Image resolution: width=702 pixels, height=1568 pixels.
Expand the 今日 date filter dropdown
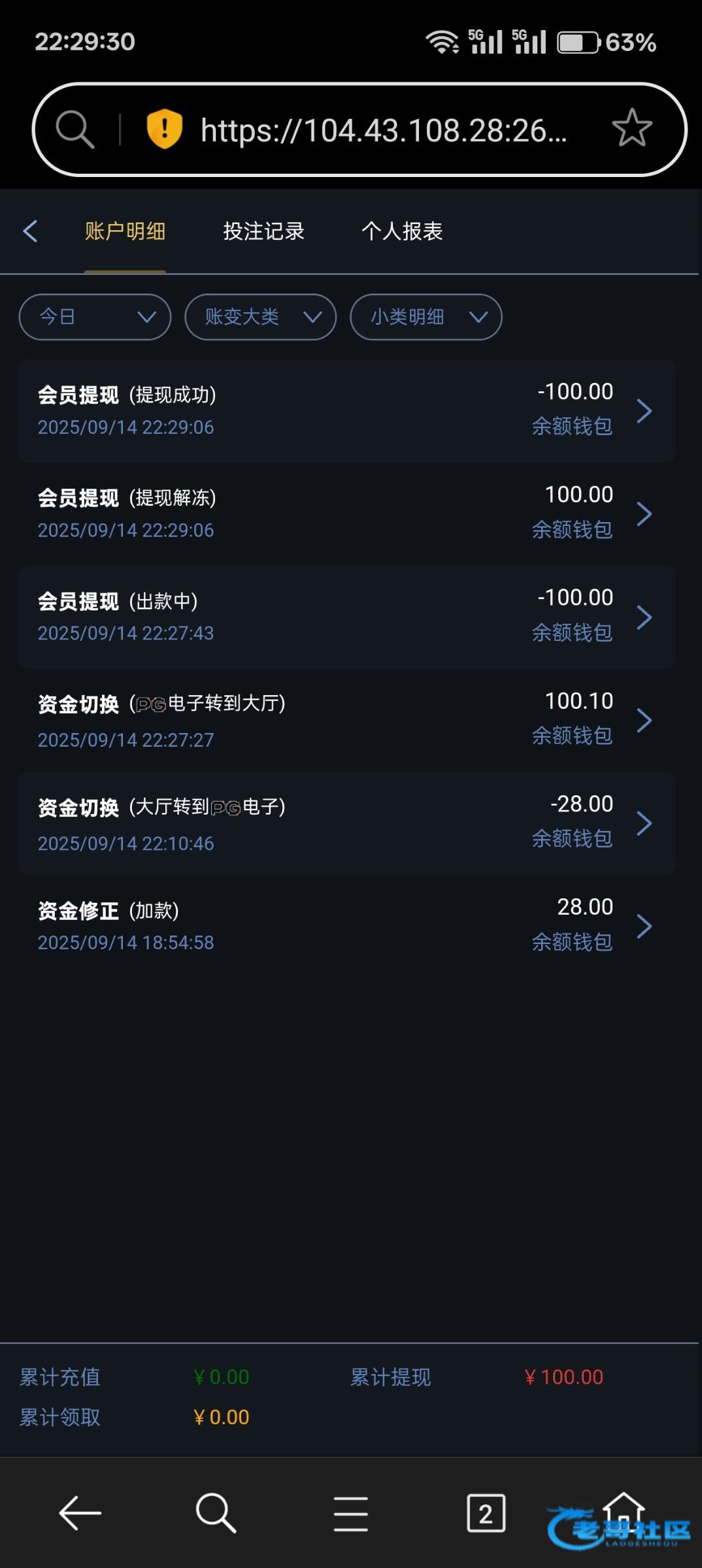[95, 317]
